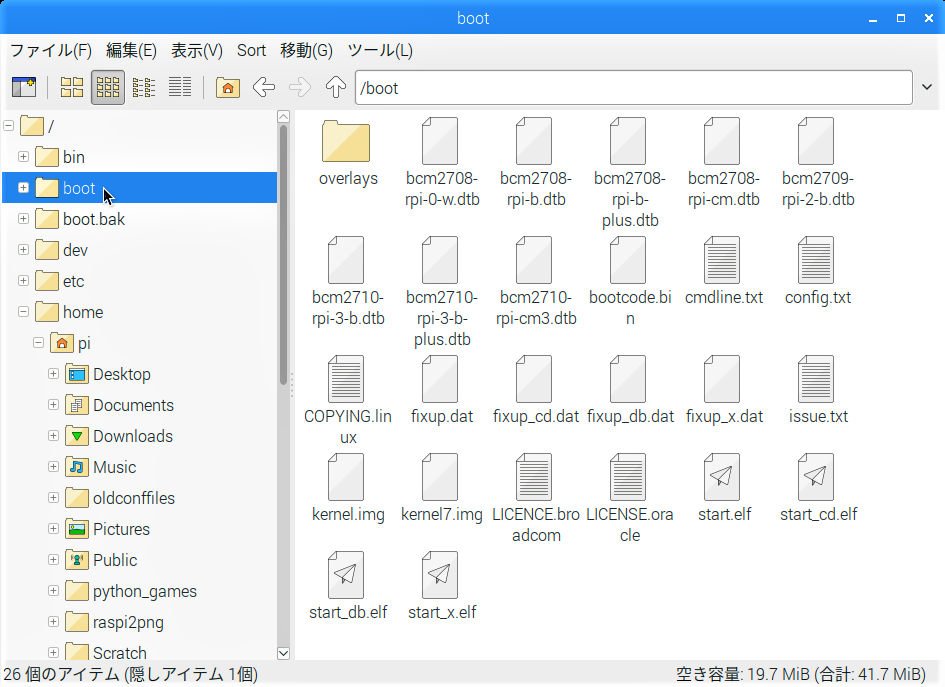
Task: Go up to parent folder
Action: point(336,87)
